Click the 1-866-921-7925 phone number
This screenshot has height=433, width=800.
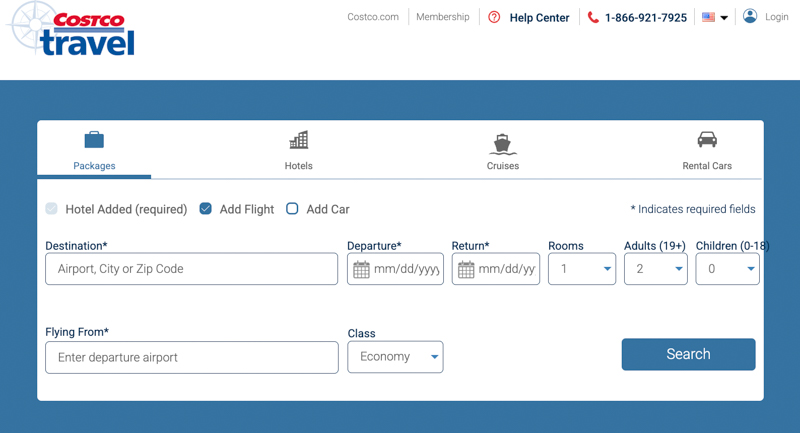coord(646,18)
